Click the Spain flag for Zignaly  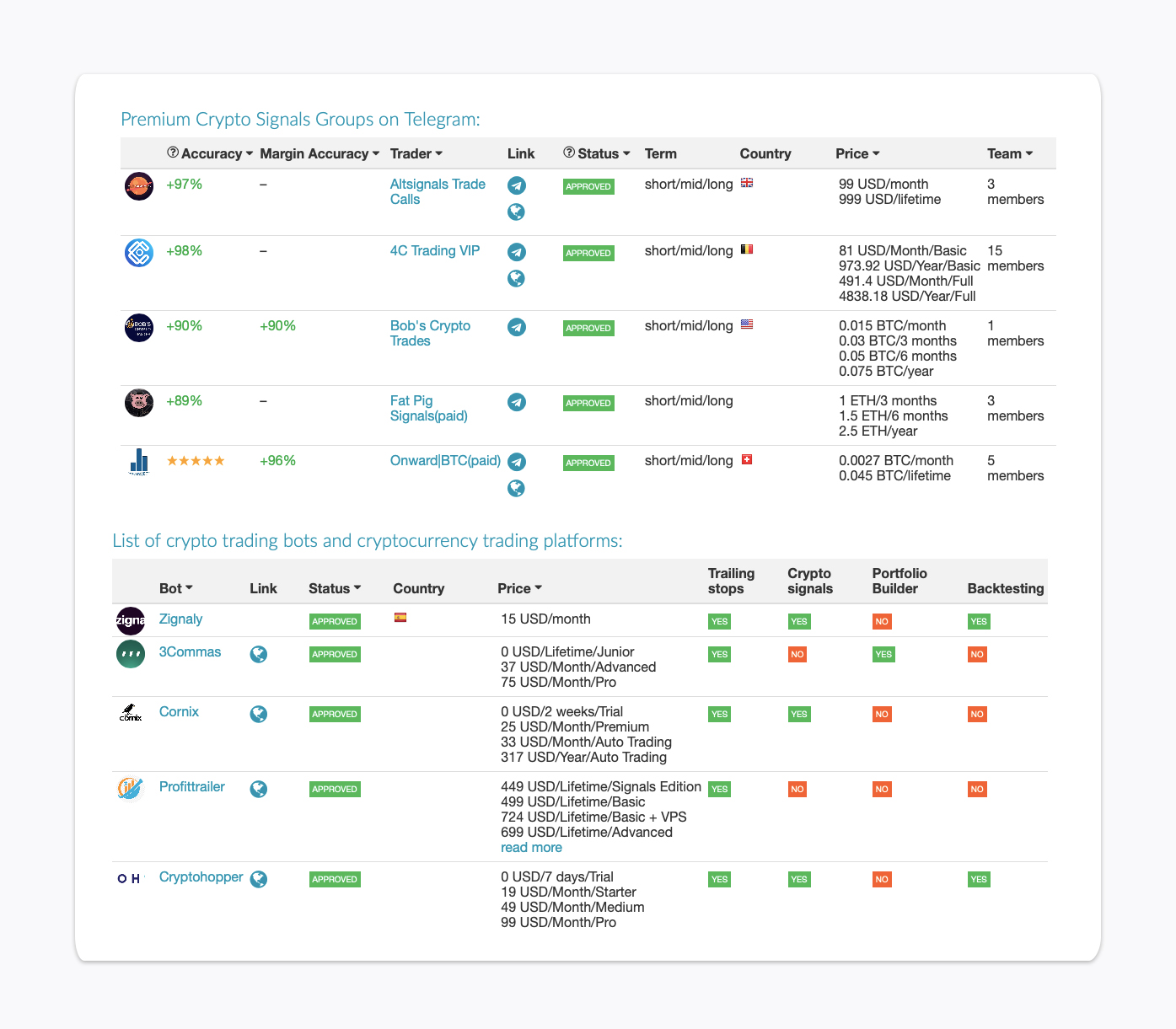click(400, 617)
